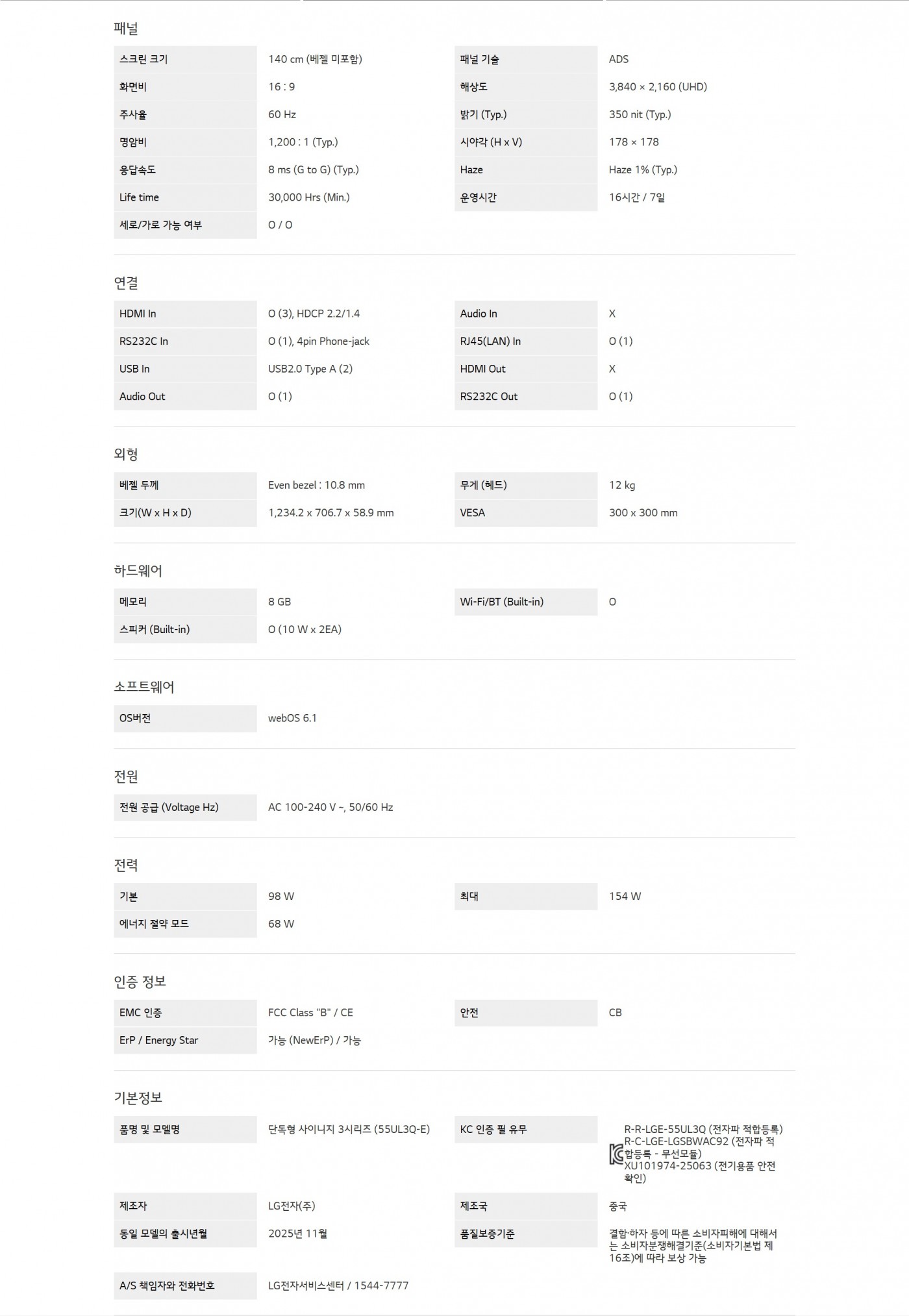Screen dimensions: 909x1316
Task: Click the 인증 정보 section heading
Action: 140,981
